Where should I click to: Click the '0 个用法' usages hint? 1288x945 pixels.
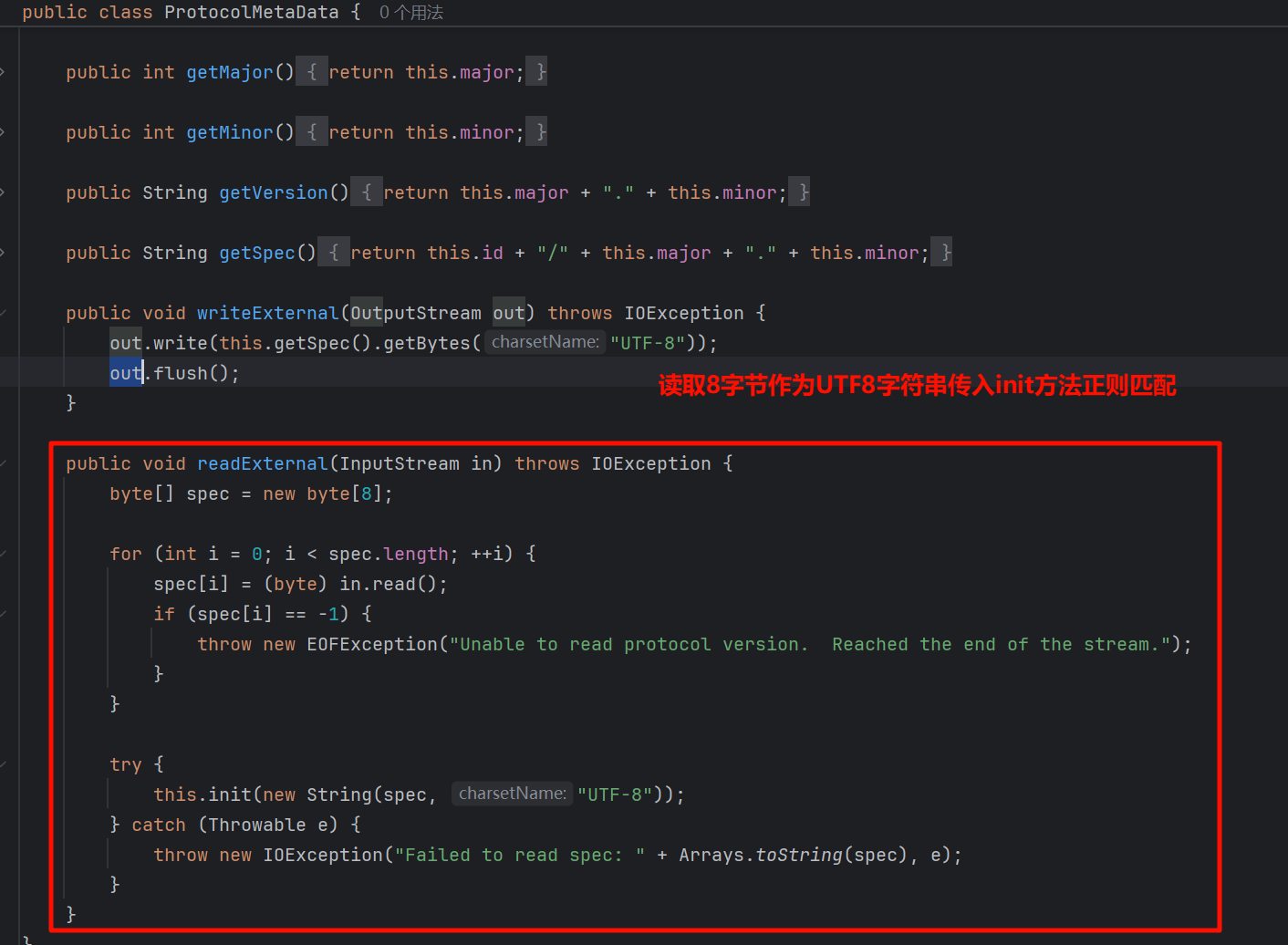(410, 13)
